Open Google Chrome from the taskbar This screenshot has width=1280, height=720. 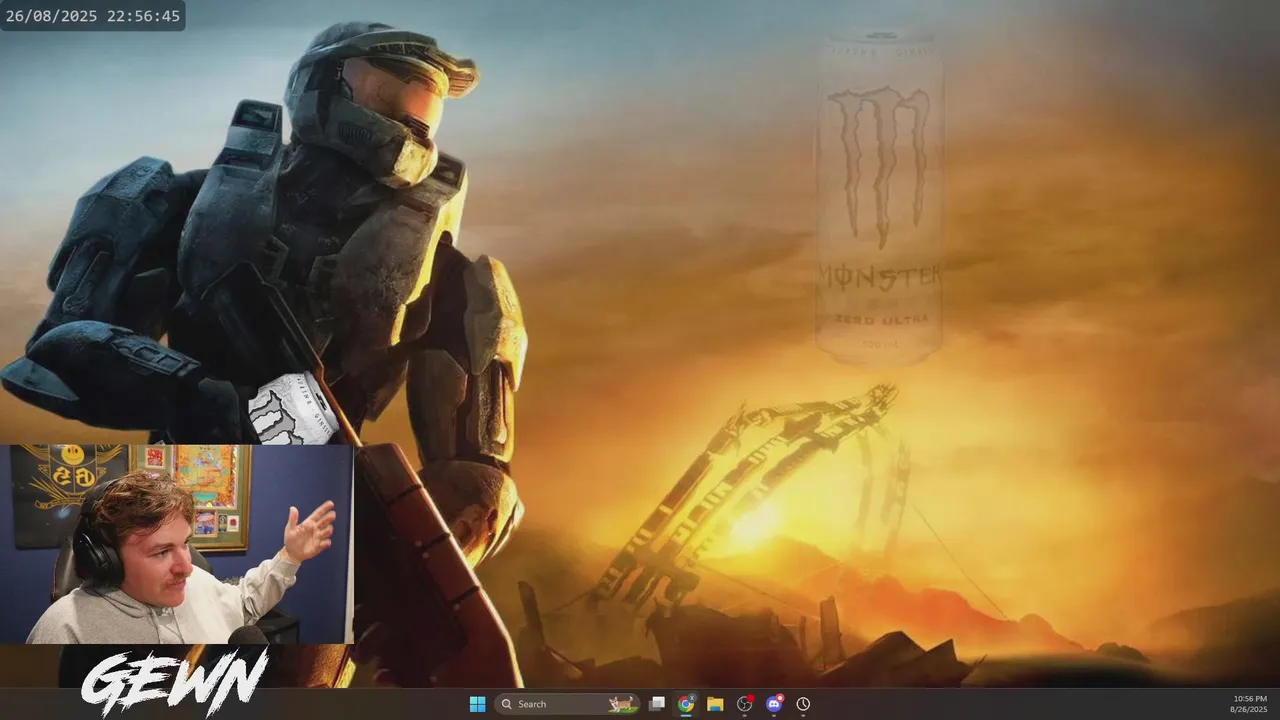tap(686, 704)
